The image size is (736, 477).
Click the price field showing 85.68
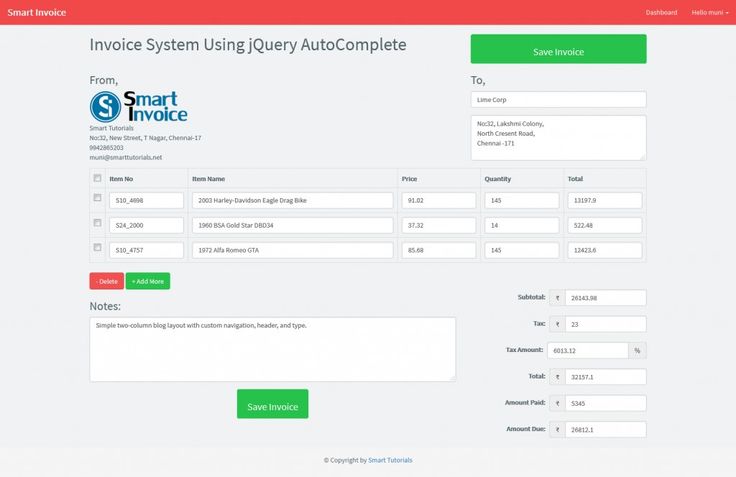pyautogui.click(x=438, y=250)
